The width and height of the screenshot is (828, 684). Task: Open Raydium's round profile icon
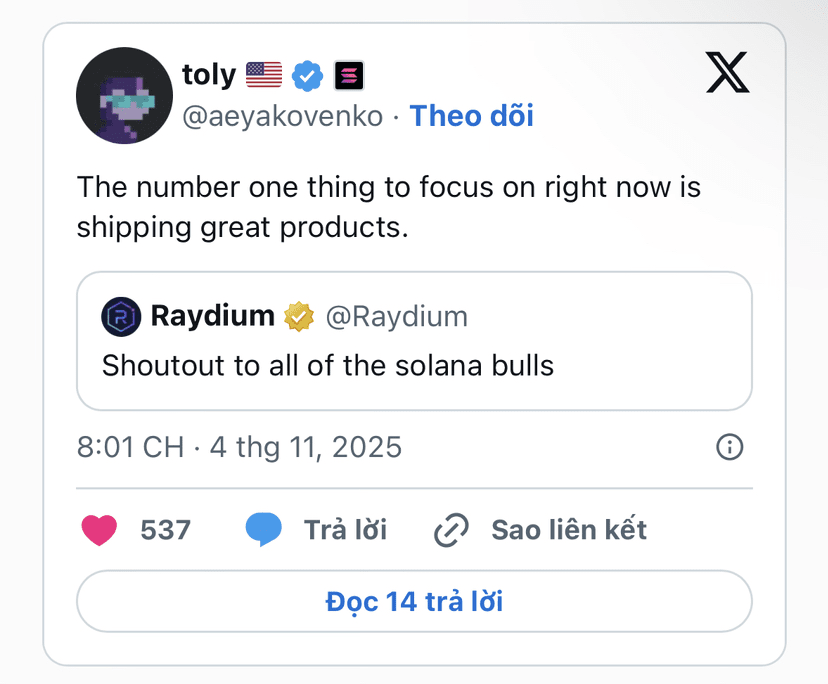click(x=121, y=316)
